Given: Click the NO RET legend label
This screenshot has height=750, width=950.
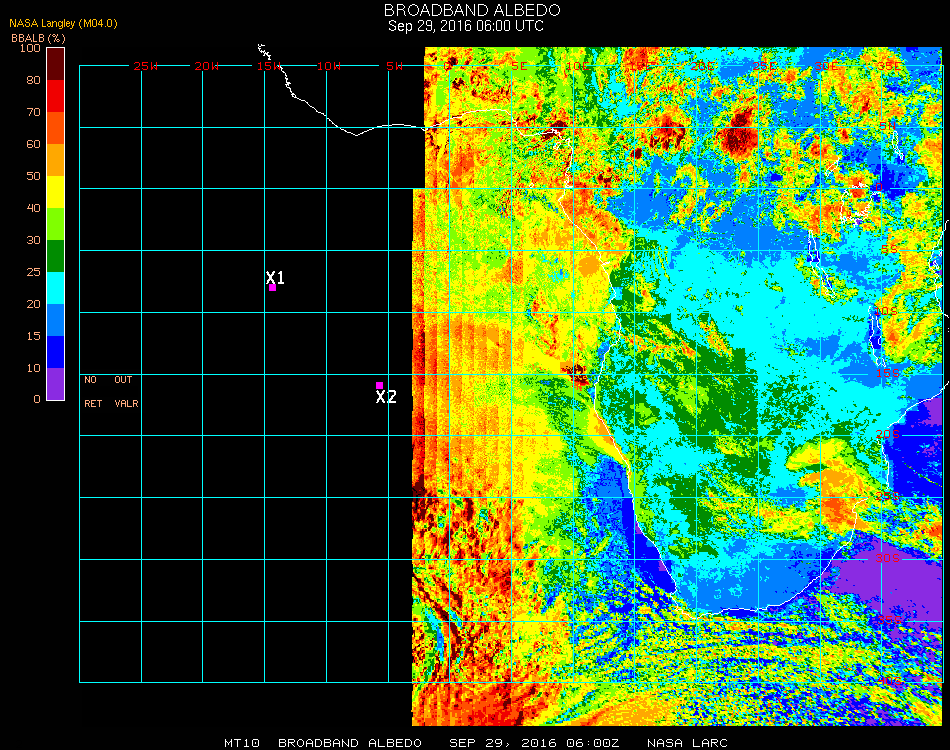Looking at the screenshot, I should click(91, 391).
